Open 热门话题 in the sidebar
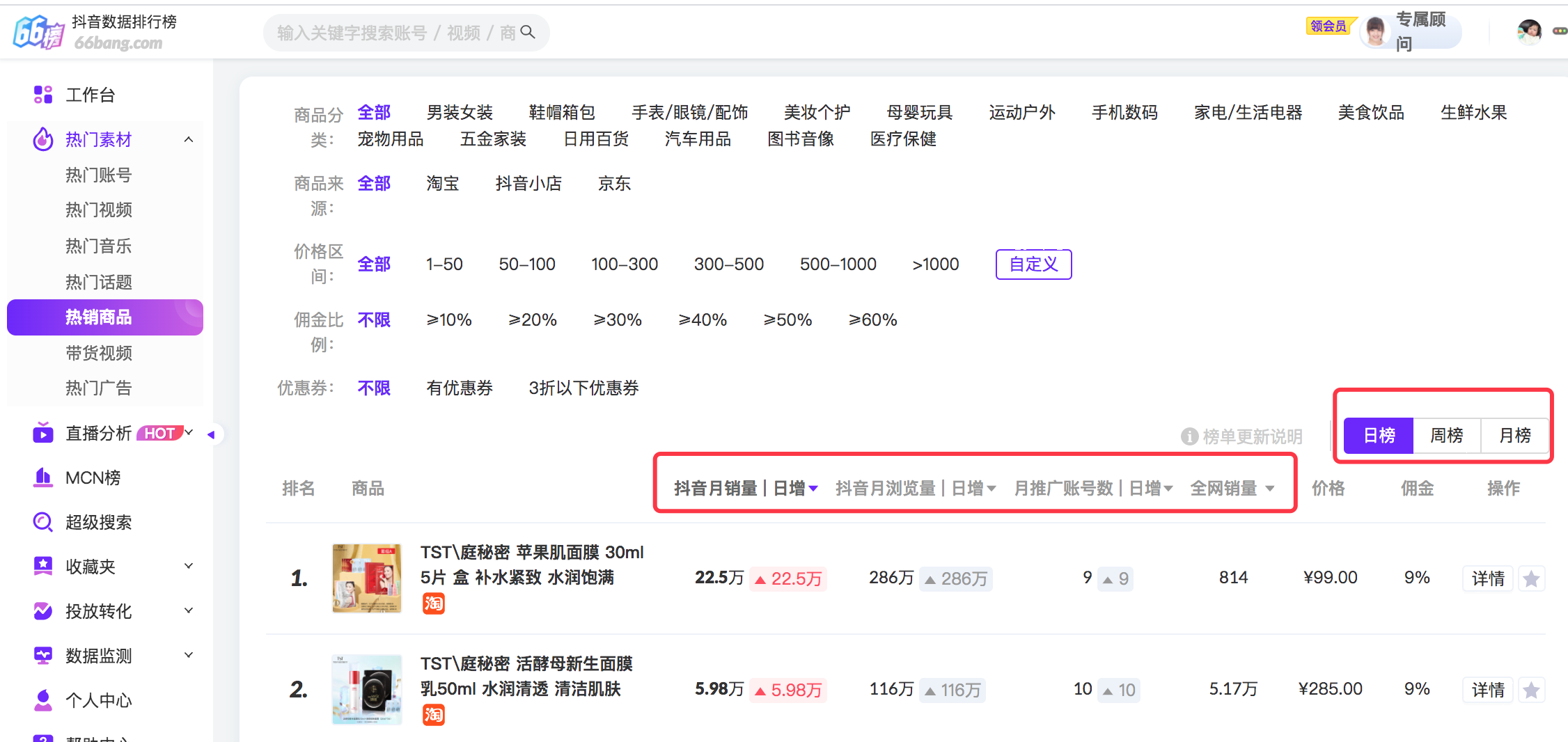The height and width of the screenshot is (742, 1568). pyautogui.click(x=99, y=282)
